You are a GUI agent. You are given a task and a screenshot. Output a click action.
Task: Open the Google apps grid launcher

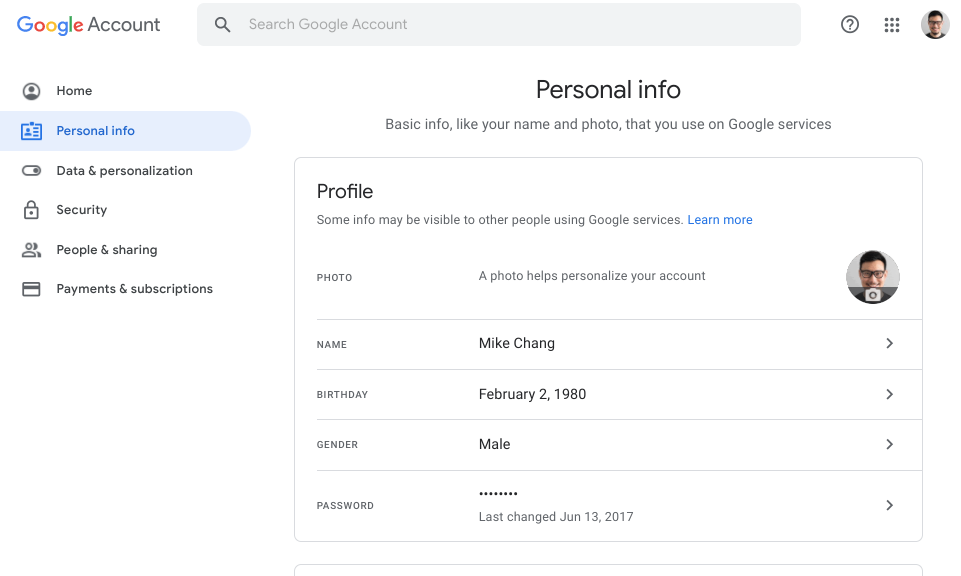coord(892,25)
